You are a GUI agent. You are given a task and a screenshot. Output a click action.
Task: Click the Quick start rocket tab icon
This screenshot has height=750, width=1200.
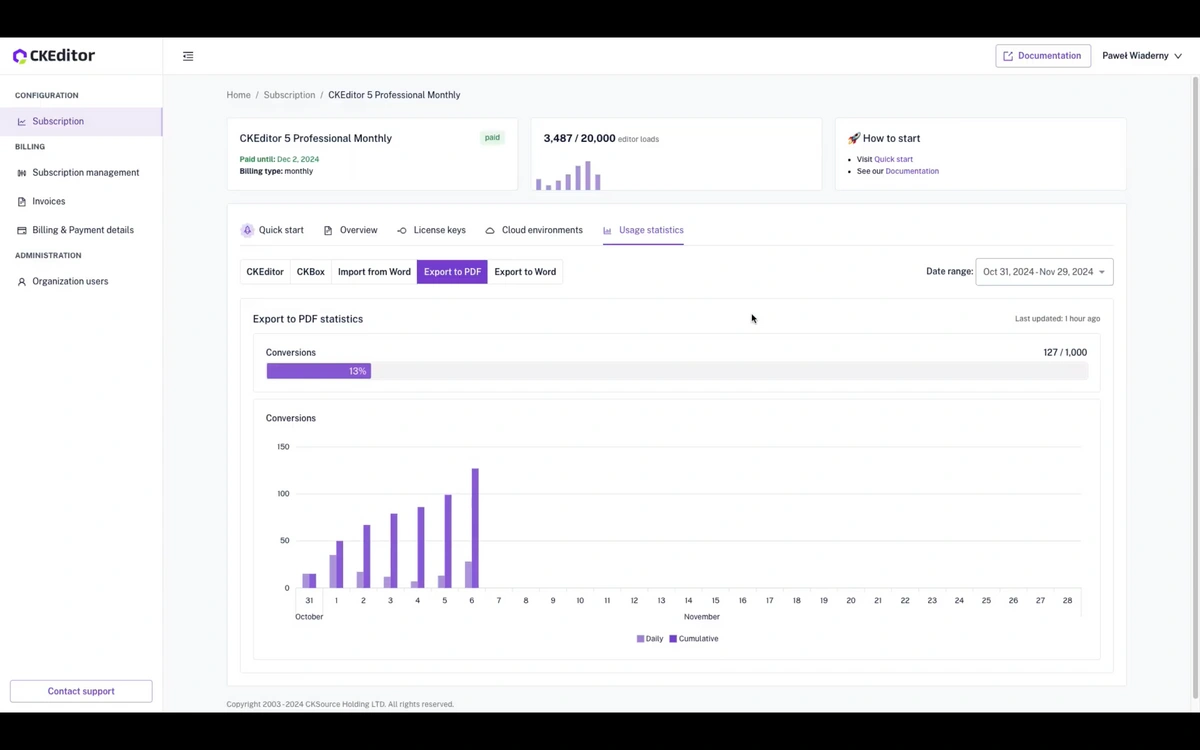point(247,230)
